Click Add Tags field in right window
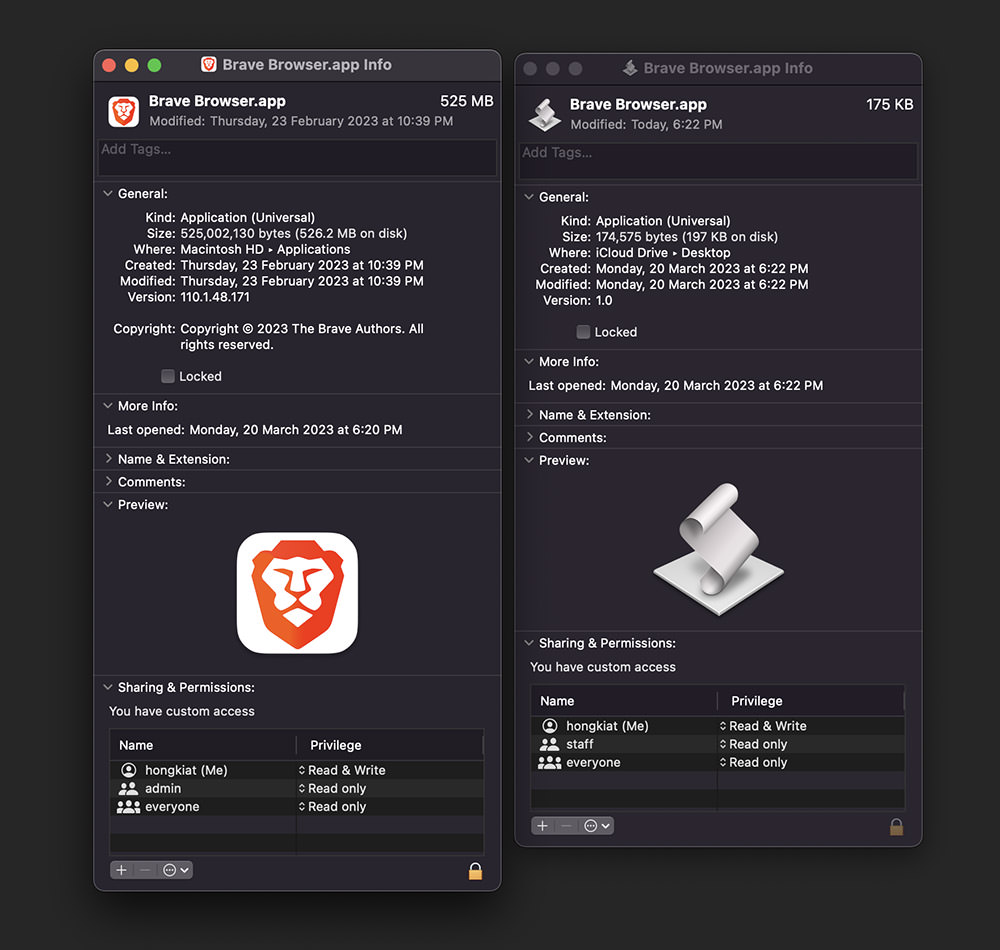This screenshot has height=950, width=1000. point(718,161)
